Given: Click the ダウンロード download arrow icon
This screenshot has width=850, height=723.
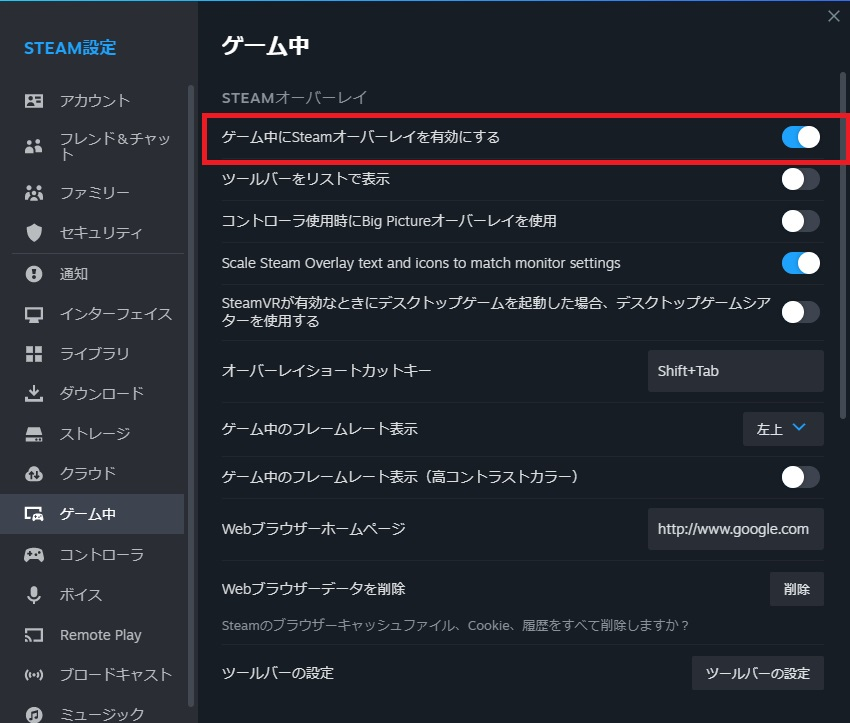Looking at the screenshot, I should [x=34, y=393].
